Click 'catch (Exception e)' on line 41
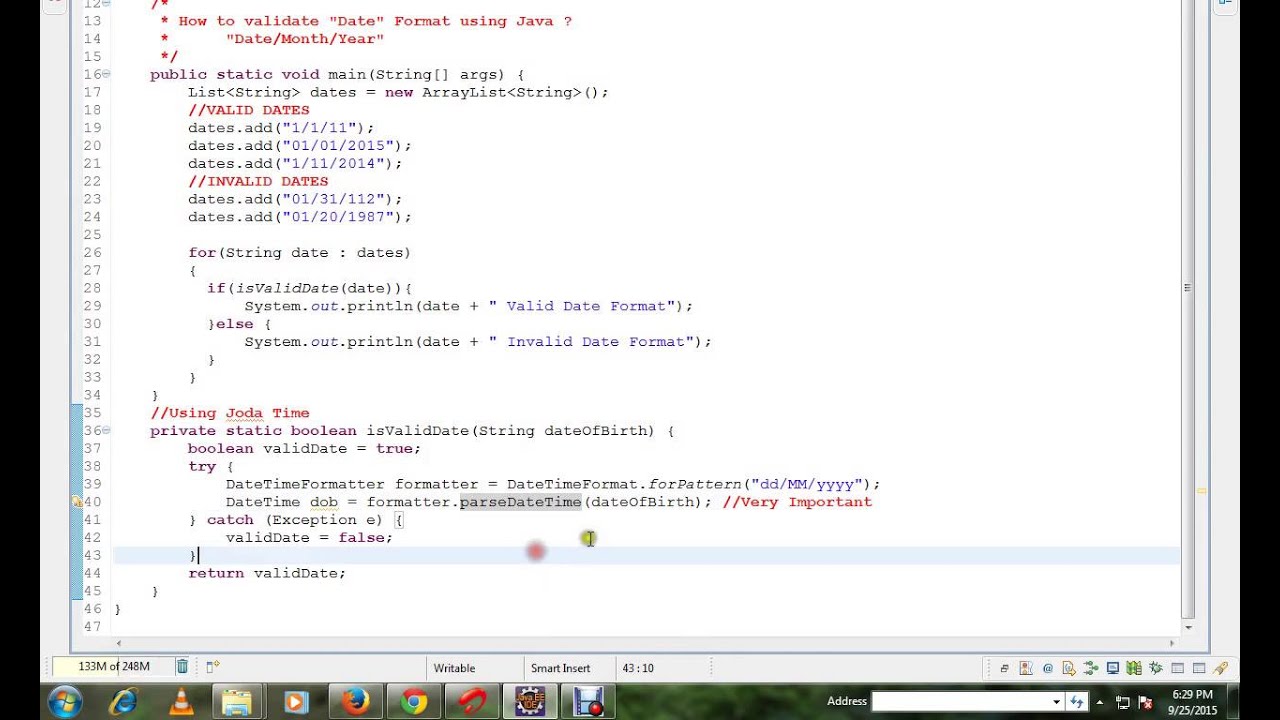Screen dimensions: 1280x720 coord(295,520)
